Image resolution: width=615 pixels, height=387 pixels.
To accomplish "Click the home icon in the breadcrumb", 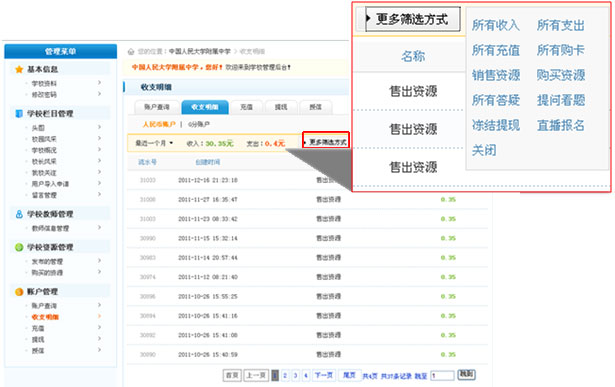I will [131, 51].
